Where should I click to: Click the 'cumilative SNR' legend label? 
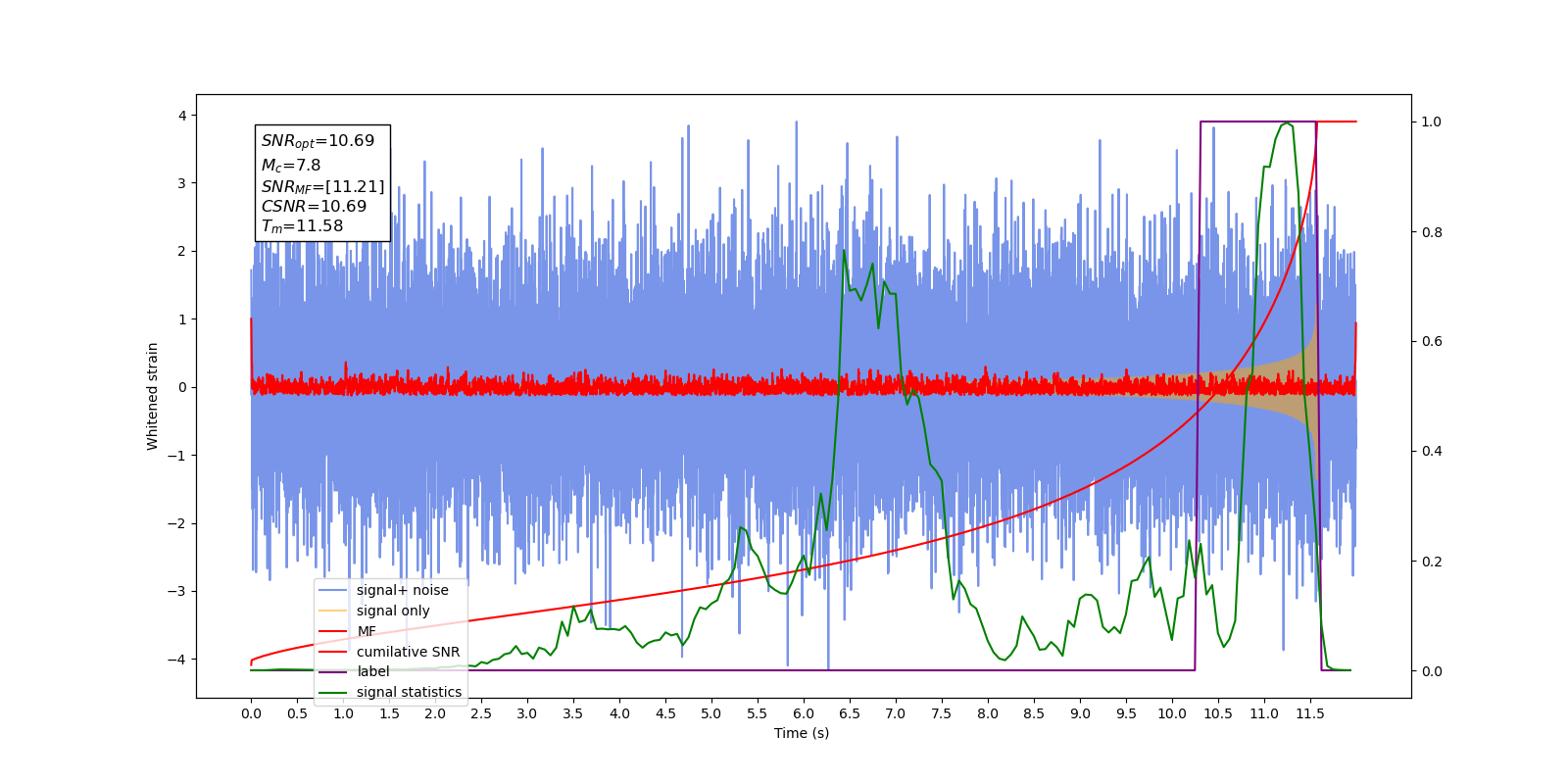point(408,652)
